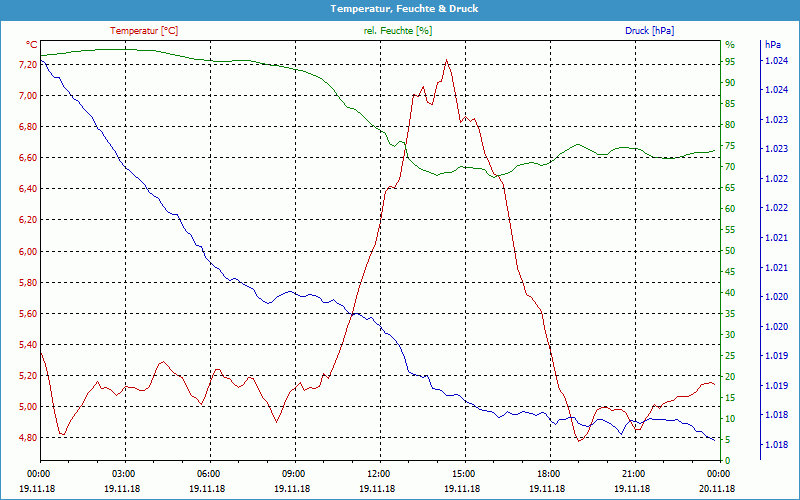Click the 09:00 time axis label
The image size is (800, 500).
click(294, 473)
